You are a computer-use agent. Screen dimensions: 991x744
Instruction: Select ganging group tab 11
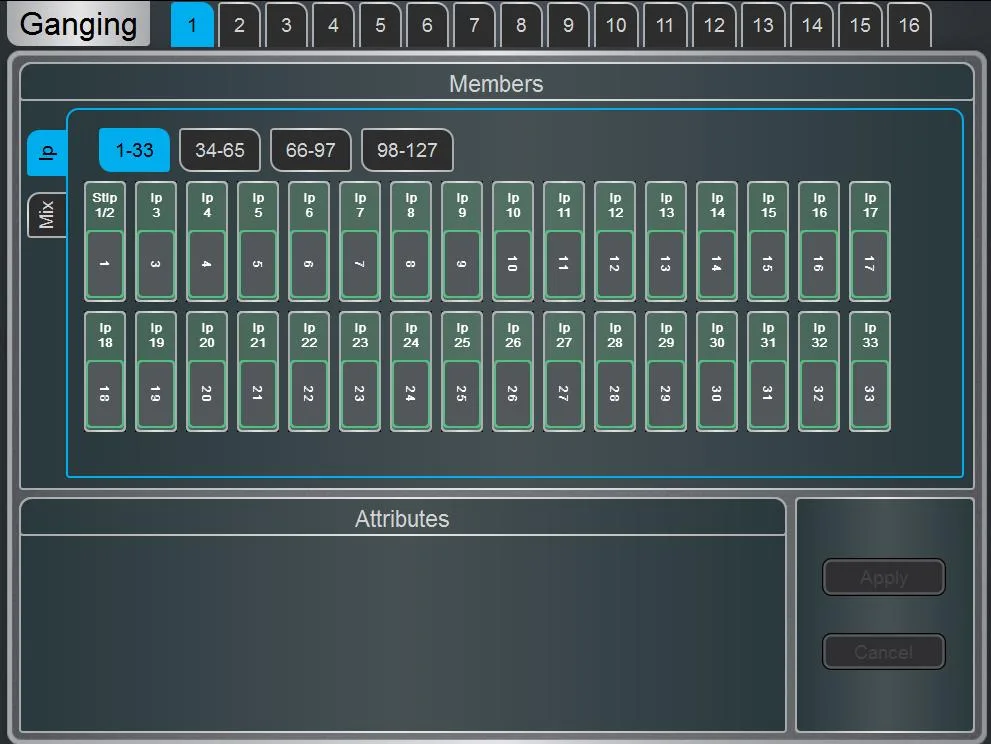664,25
